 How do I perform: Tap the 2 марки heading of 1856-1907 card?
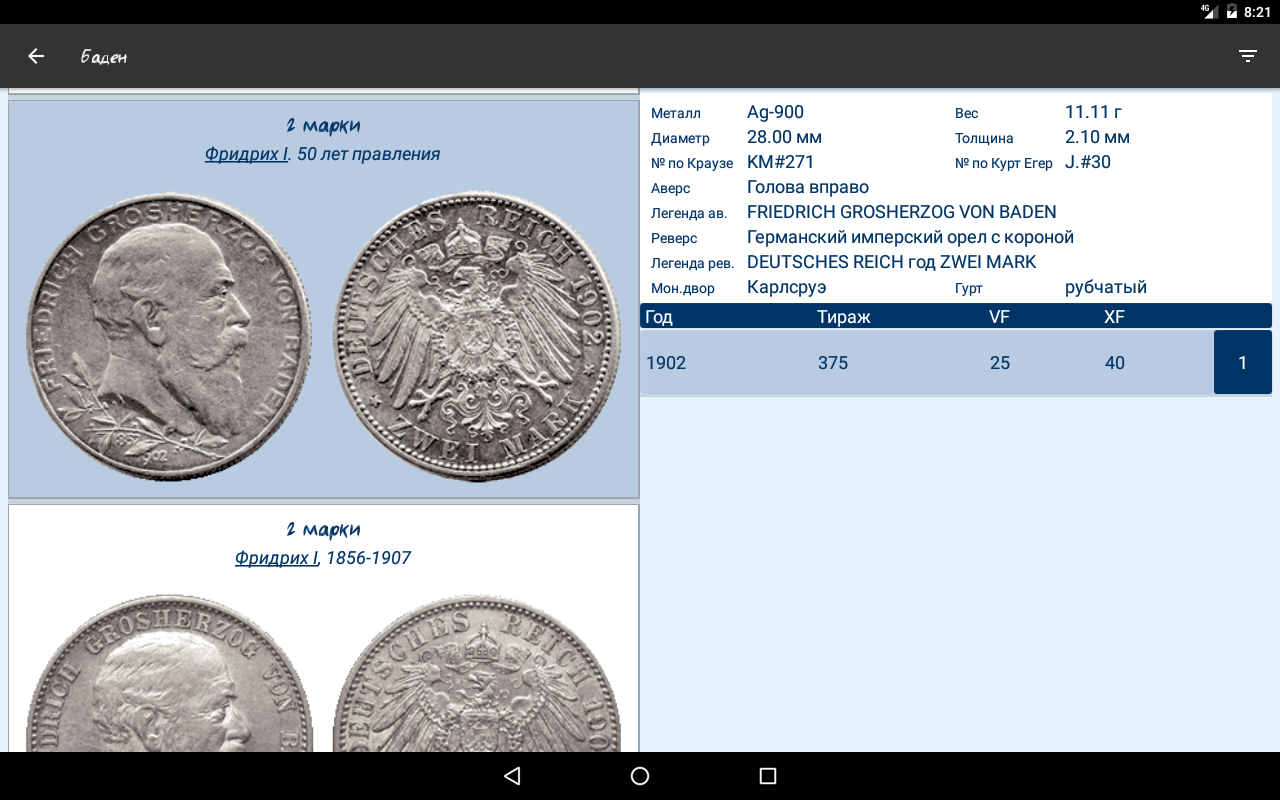[x=323, y=530]
